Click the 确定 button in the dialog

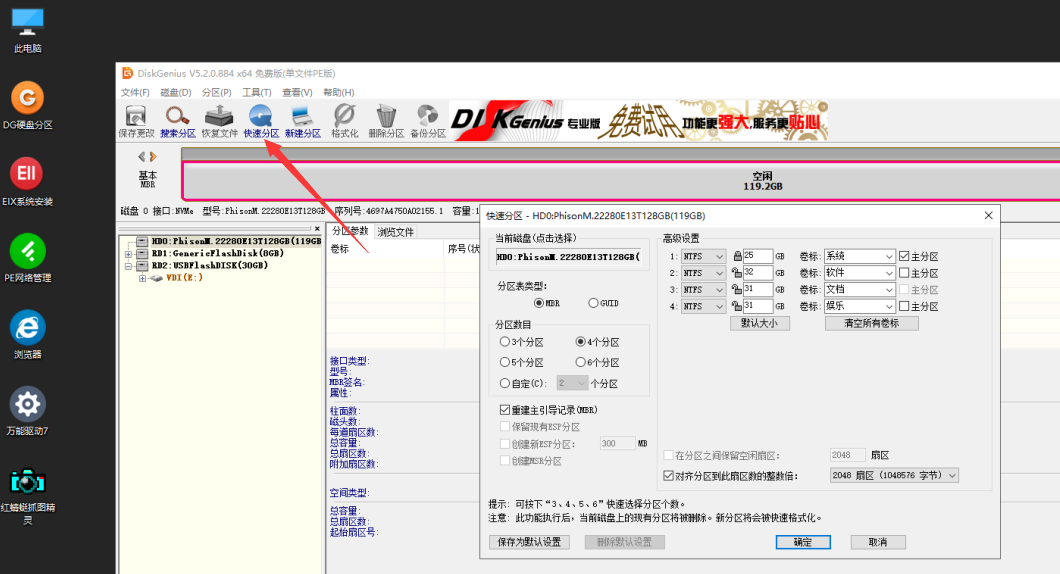tap(803, 542)
